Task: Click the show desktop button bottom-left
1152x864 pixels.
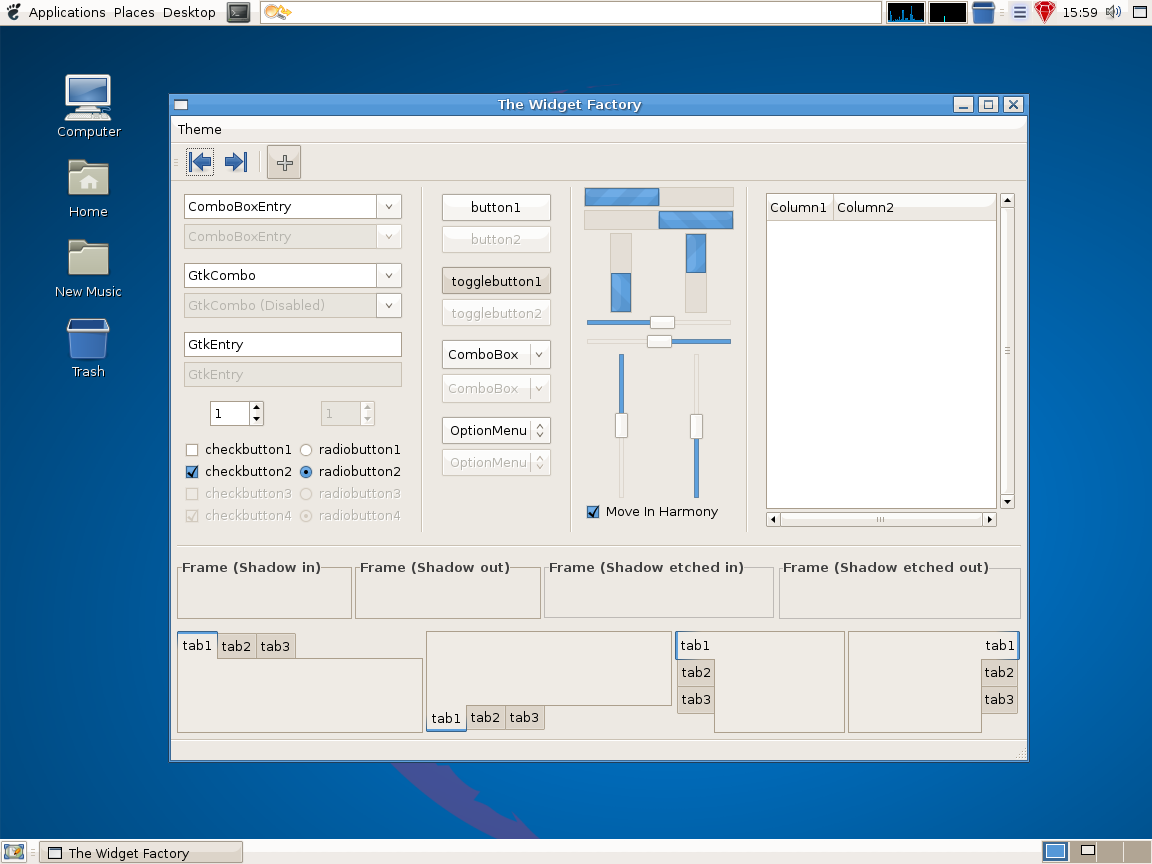Action: [x=14, y=852]
